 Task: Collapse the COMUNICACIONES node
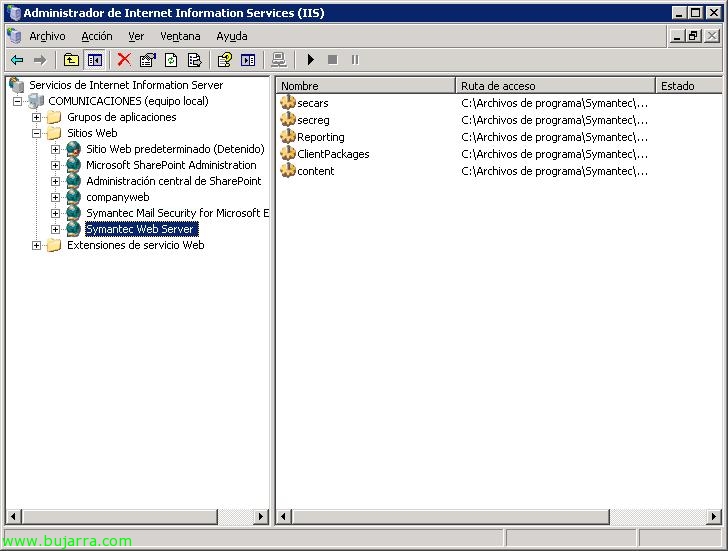pos(17,101)
